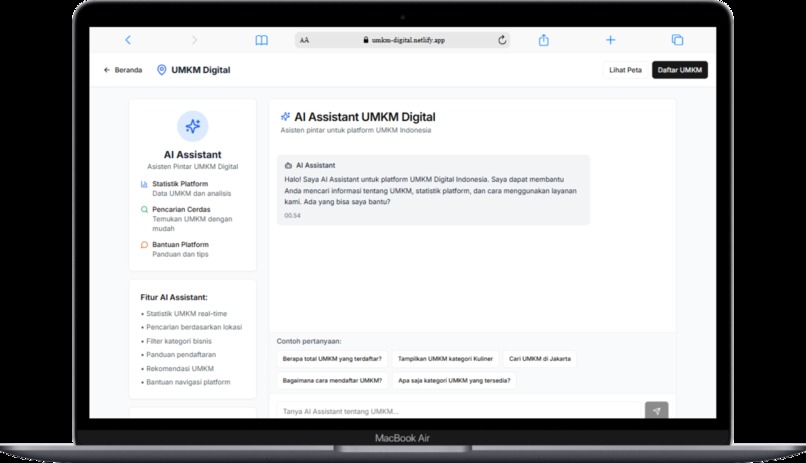This screenshot has height=463, width=806.
Task: Show the tab overview icon
Action: click(677, 40)
